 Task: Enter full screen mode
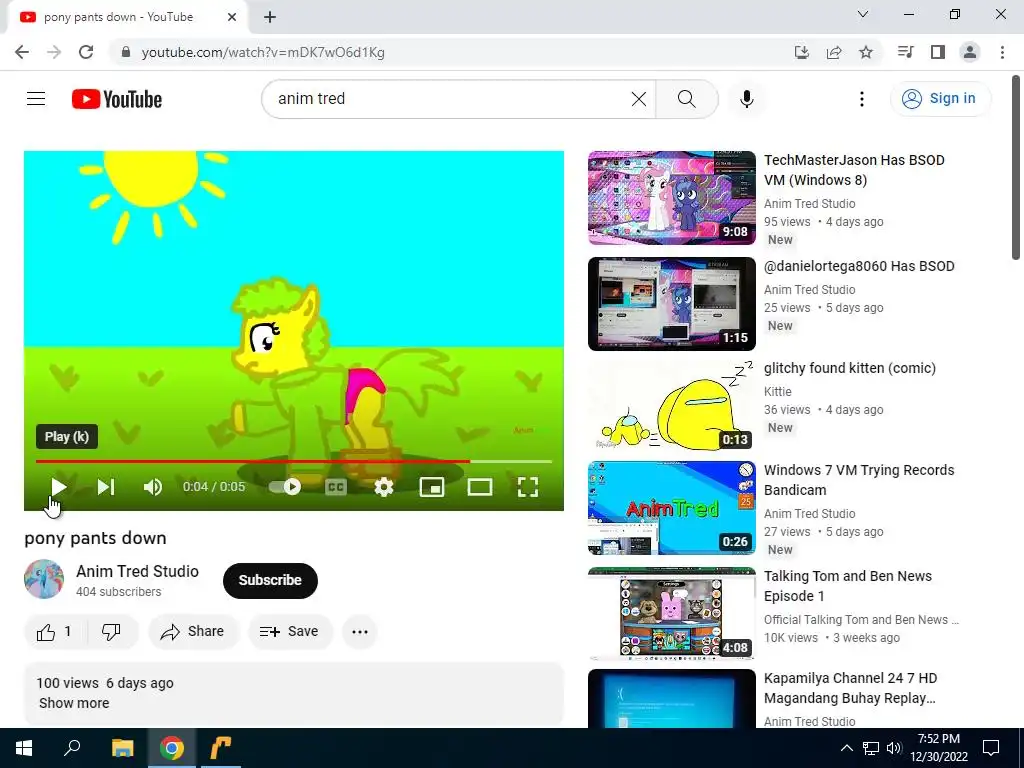pyautogui.click(x=528, y=487)
